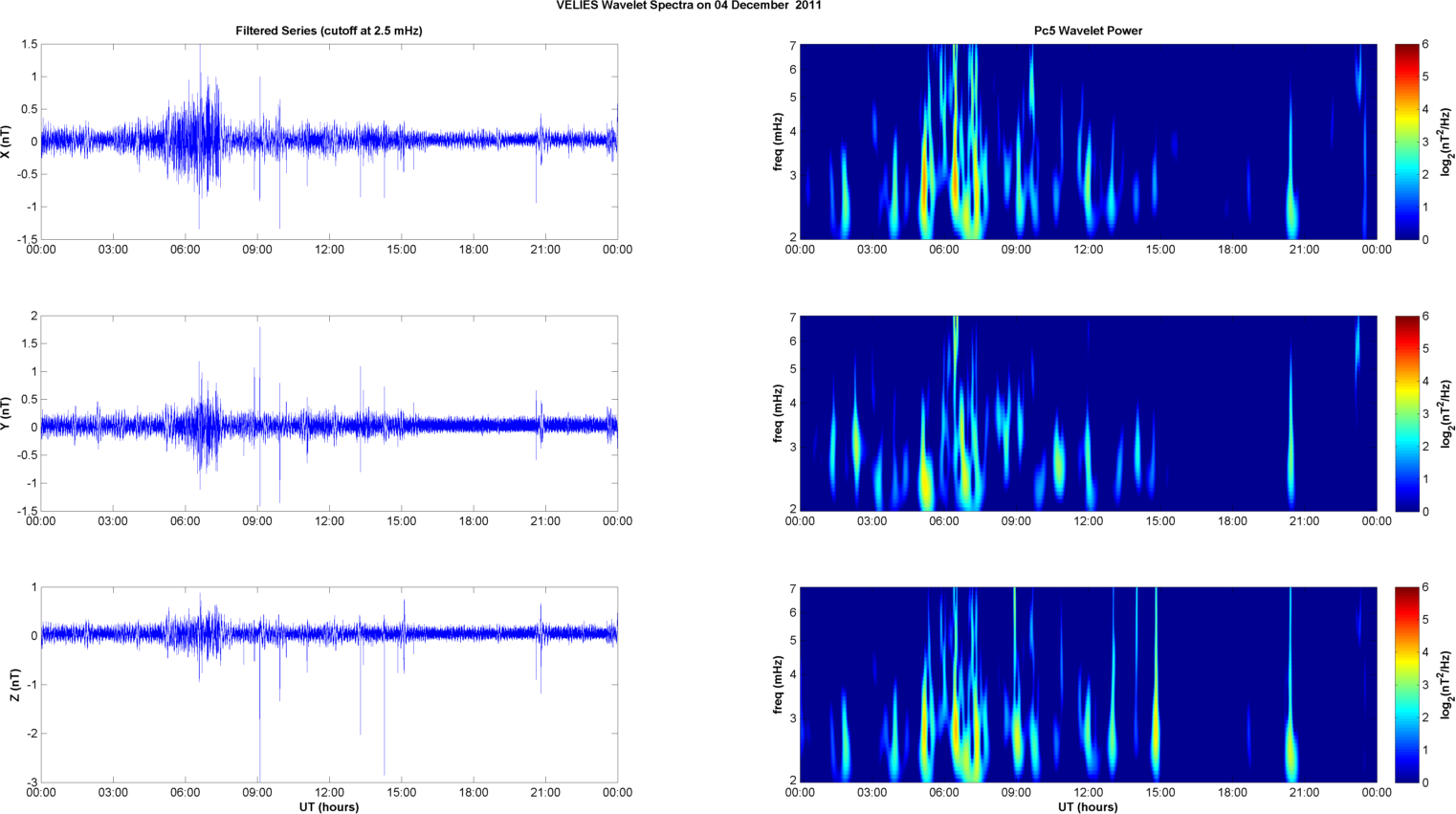Click the Y (nT) axis label

(x=6, y=413)
